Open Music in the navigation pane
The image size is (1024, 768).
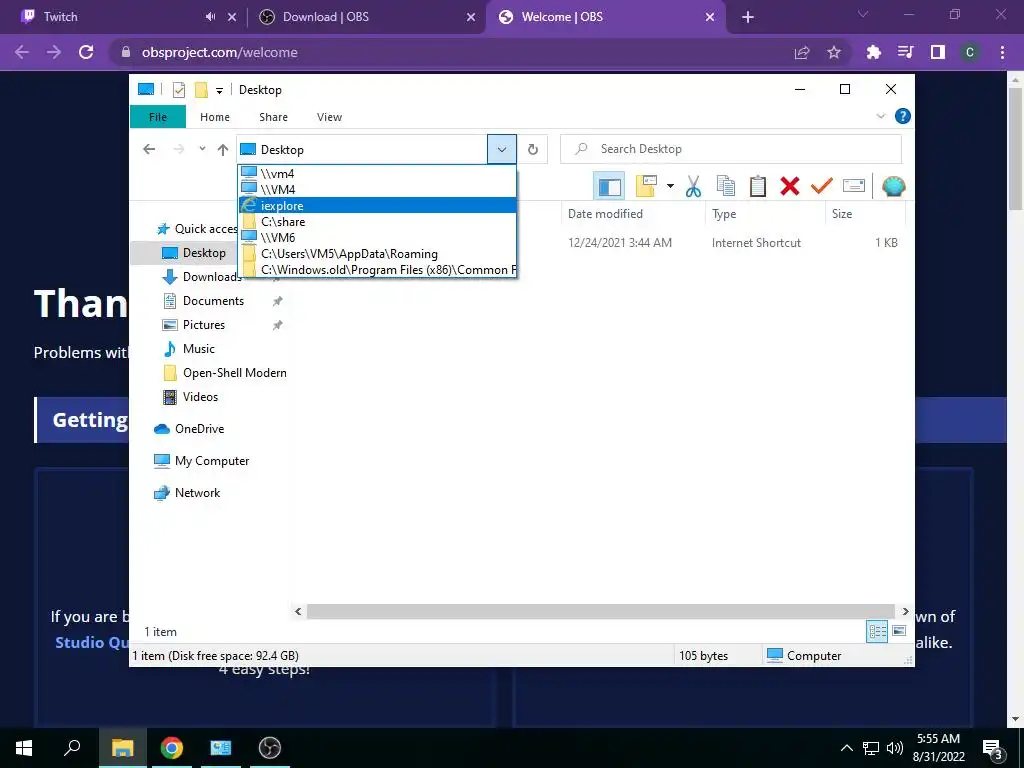tap(189, 349)
